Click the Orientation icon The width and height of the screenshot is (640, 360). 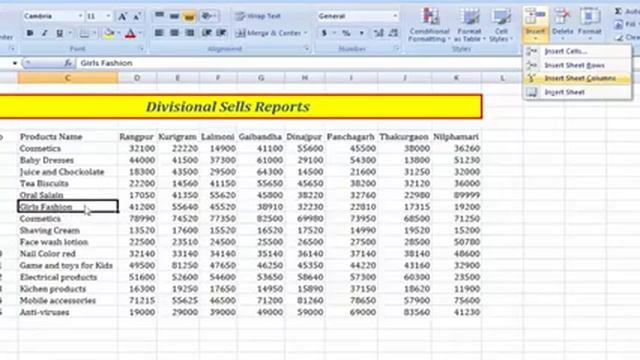(x=208, y=16)
